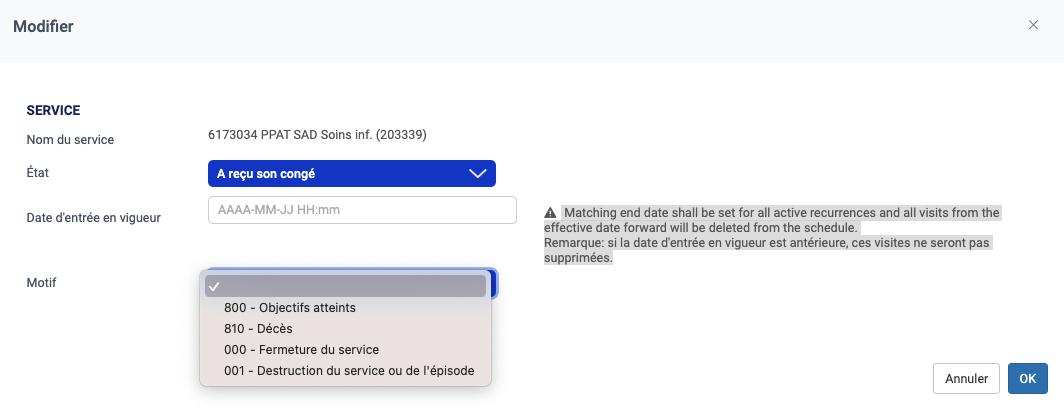Close the Modifier dialog with the X icon
The image size is (1064, 412).
pyautogui.click(x=1033, y=25)
